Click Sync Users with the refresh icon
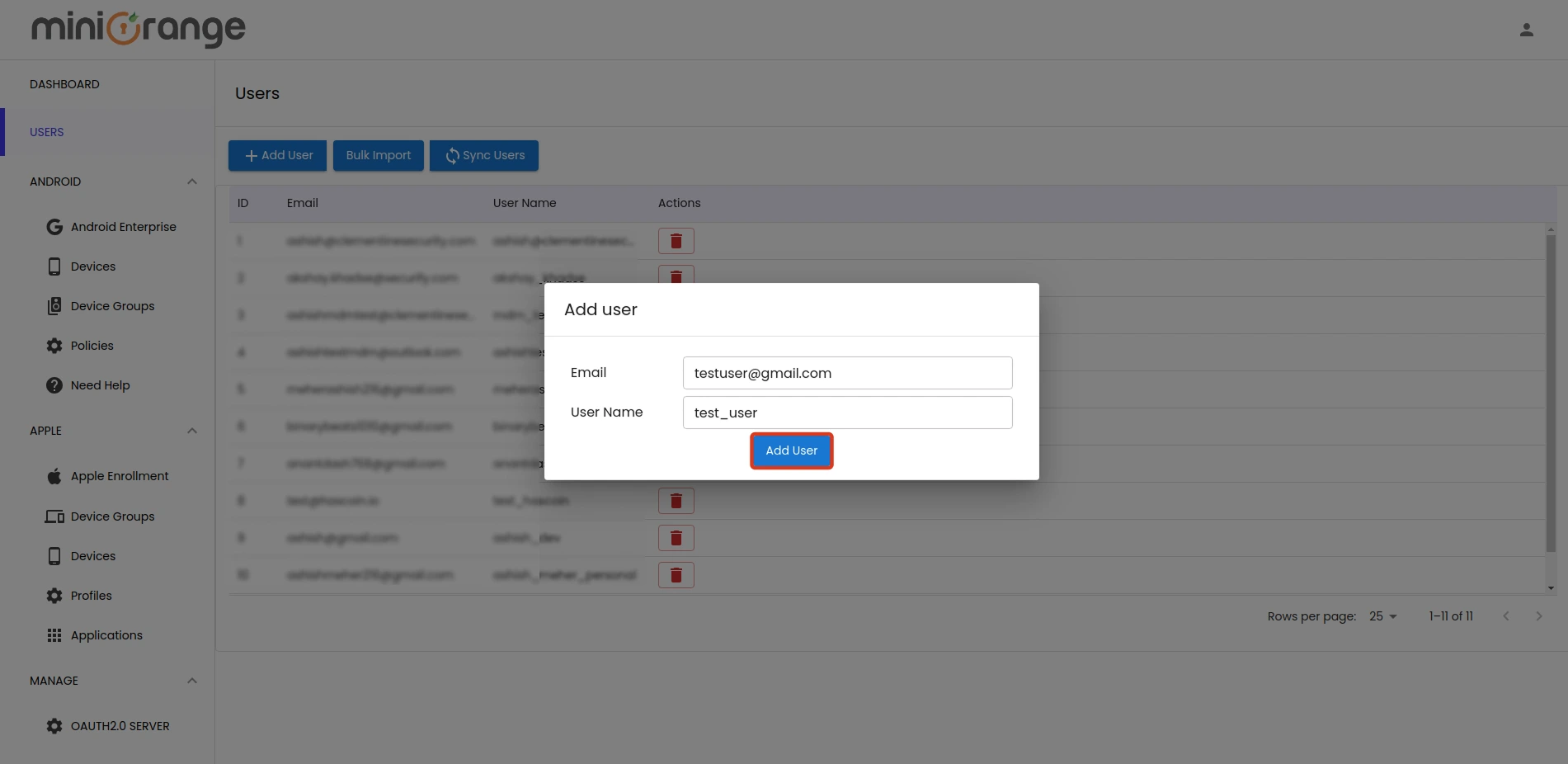Image resolution: width=1568 pixels, height=764 pixels. (483, 155)
